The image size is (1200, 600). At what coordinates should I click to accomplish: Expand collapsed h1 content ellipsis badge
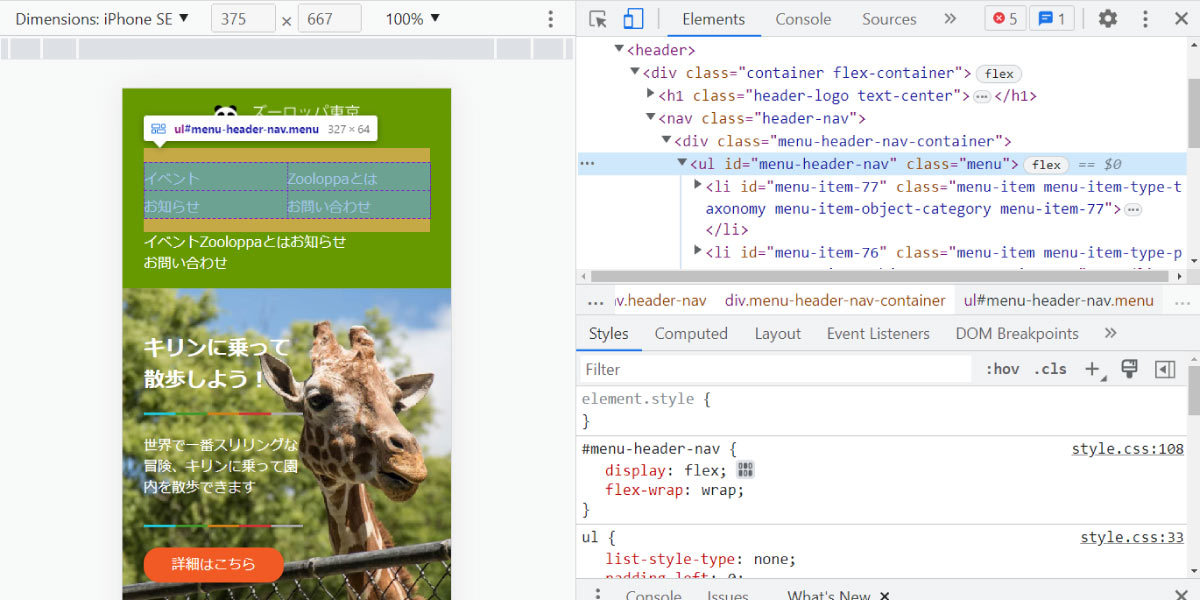point(981,96)
